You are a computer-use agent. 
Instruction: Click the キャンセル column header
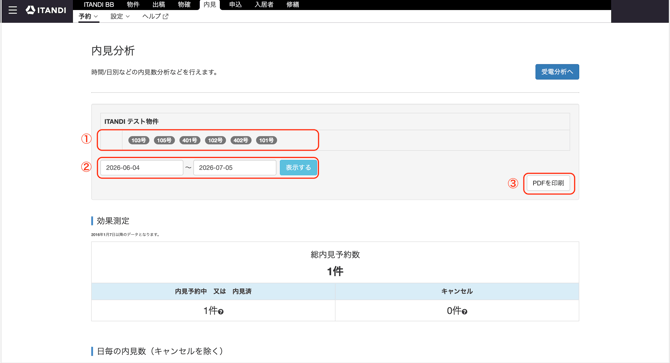pos(457,291)
